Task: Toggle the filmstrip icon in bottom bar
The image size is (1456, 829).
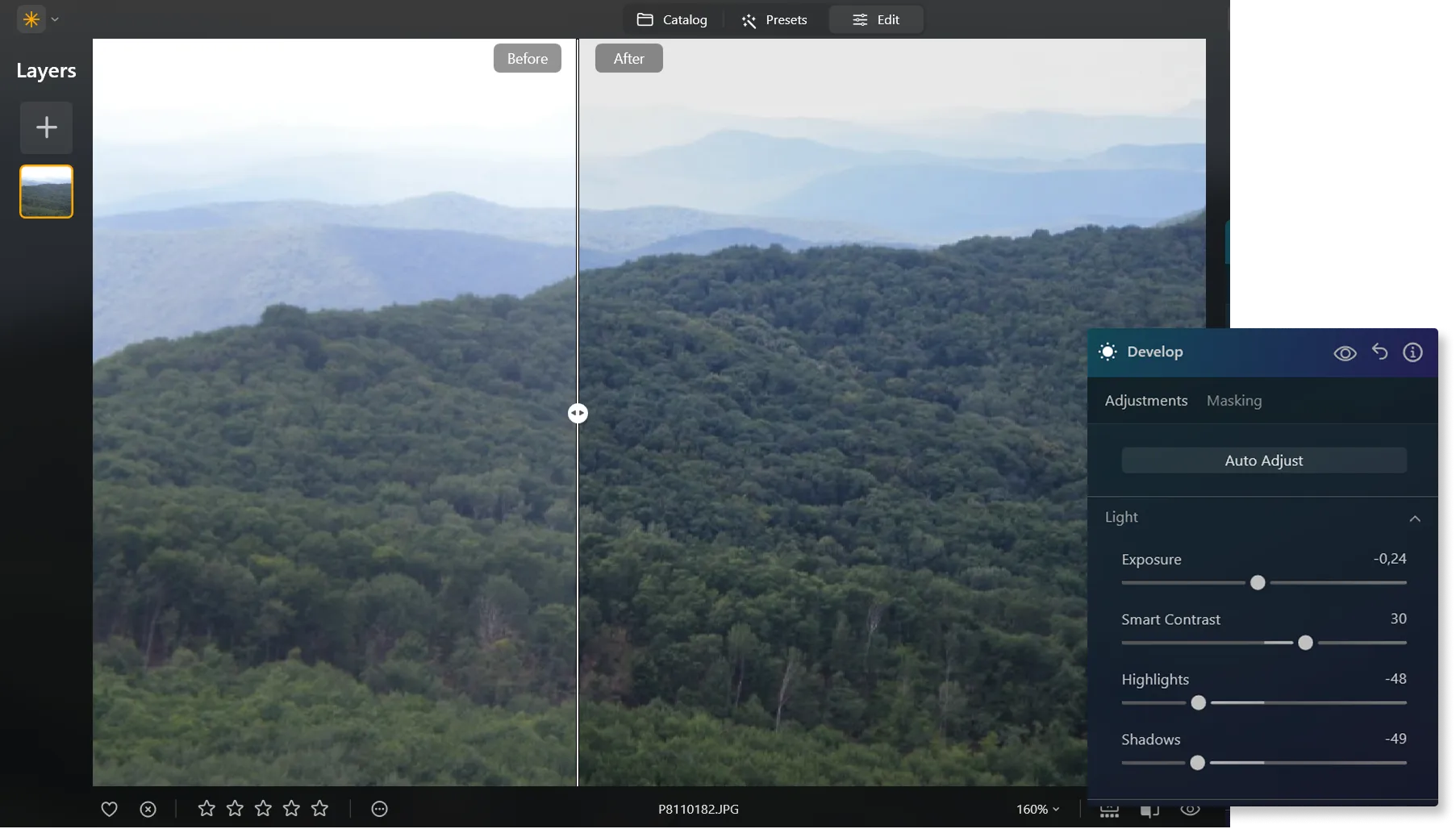Action: click(x=1109, y=810)
